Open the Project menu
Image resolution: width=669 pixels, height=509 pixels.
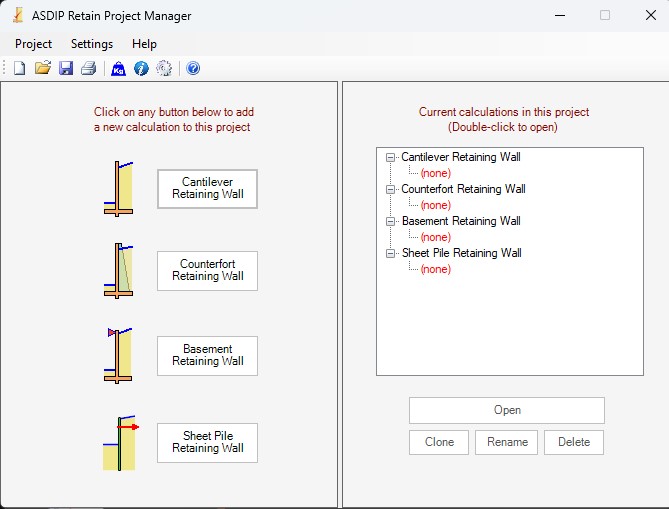tap(33, 44)
